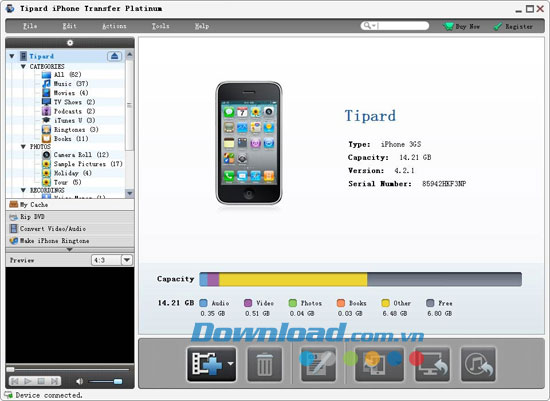This screenshot has height=401, width=550.
Task: Click the Audio blue legend swatch
Action: [x=203, y=303]
